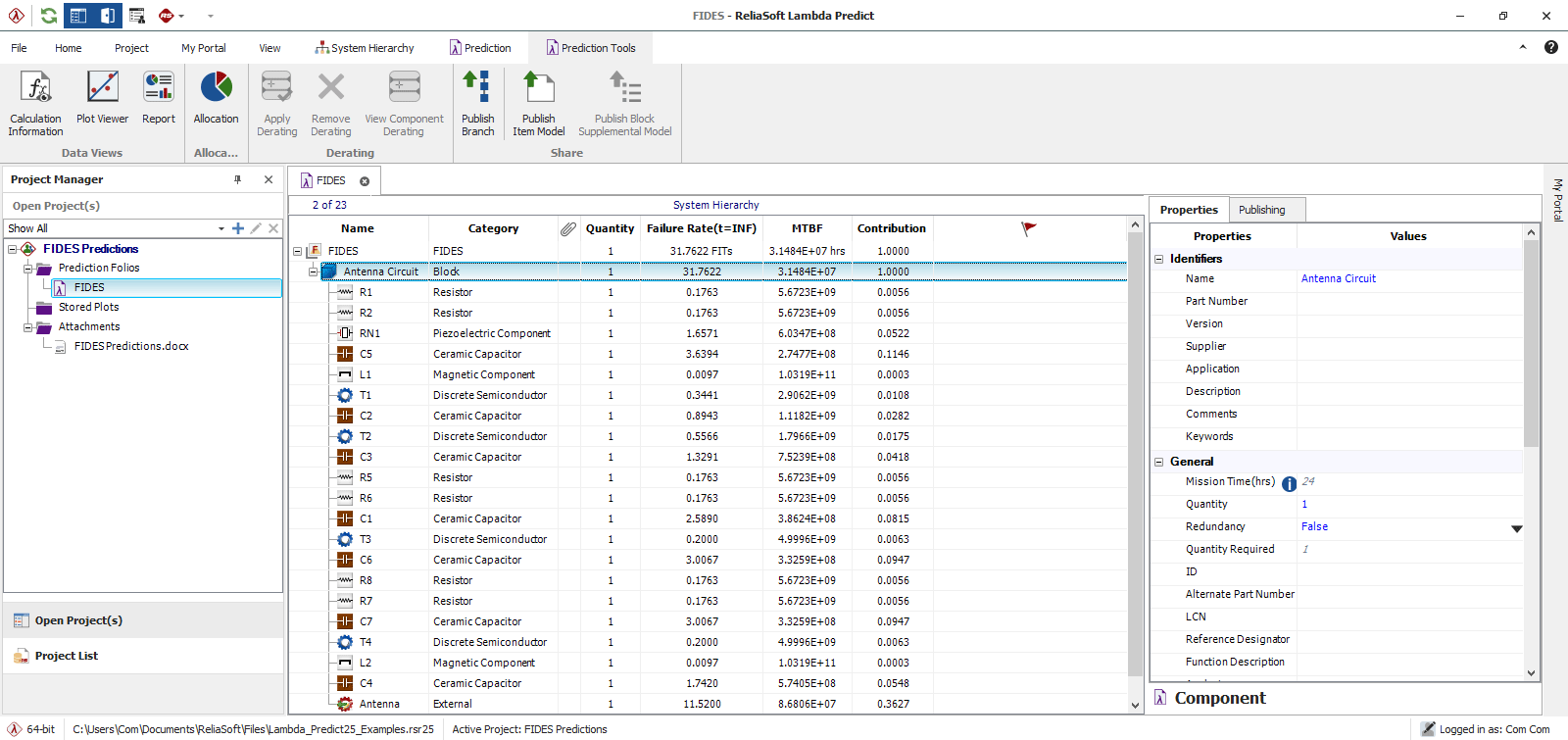Click the Antenna external component icon
Screen dimensions: 1568x740
345,704
